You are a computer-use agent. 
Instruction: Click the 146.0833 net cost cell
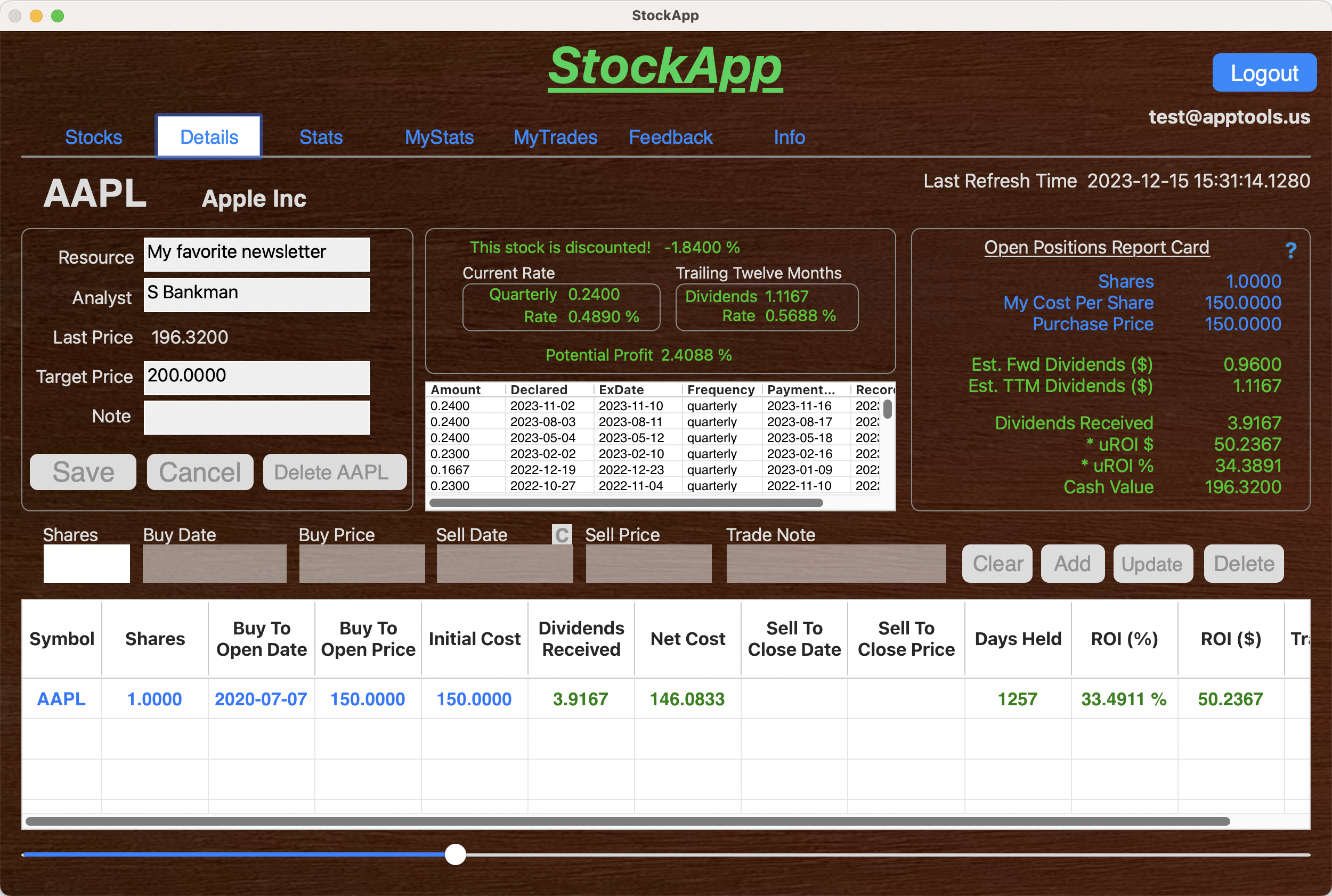pyautogui.click(x=687, y=699)
